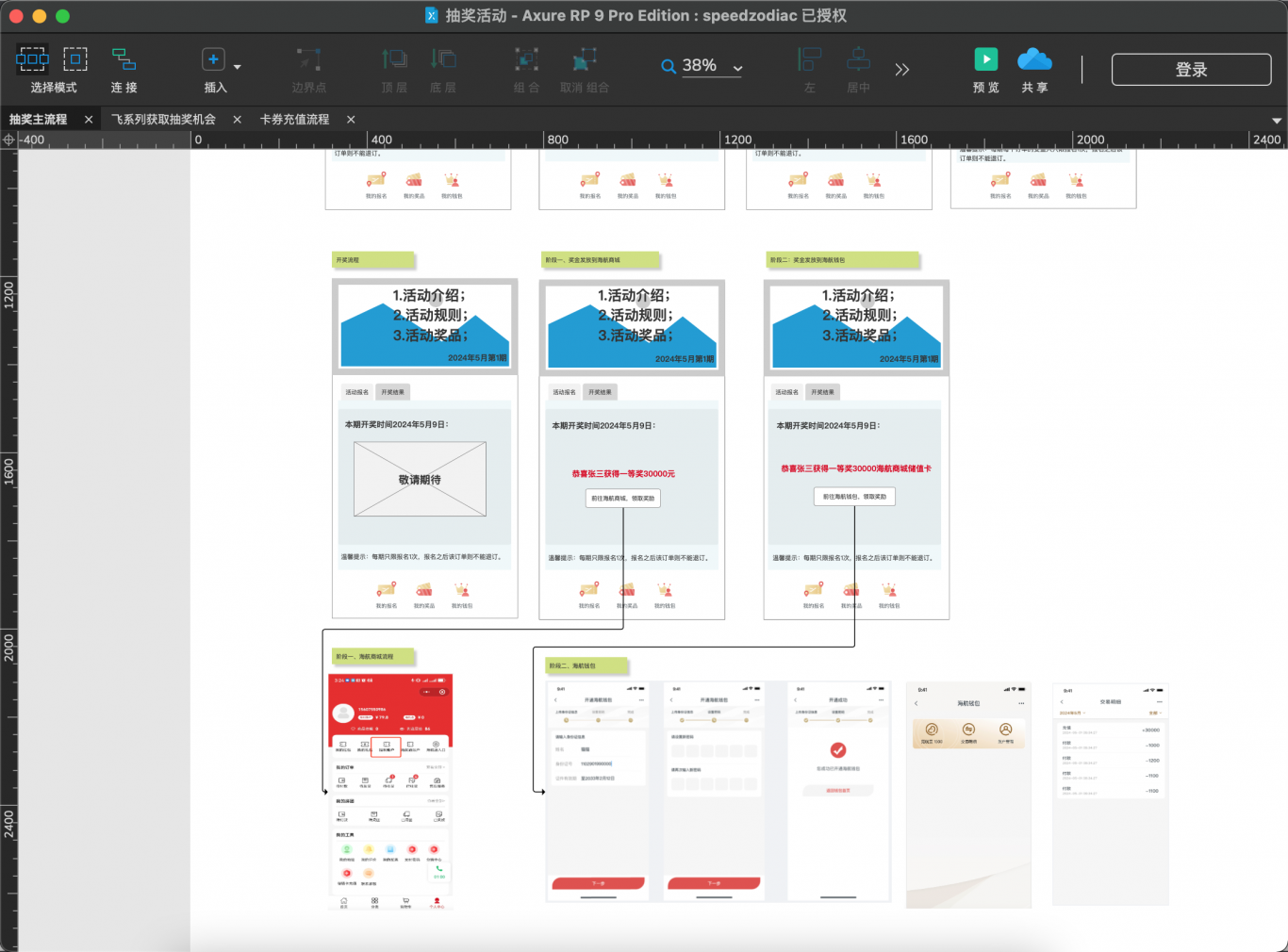Click the 登录 login button

tap(1191, 69)
